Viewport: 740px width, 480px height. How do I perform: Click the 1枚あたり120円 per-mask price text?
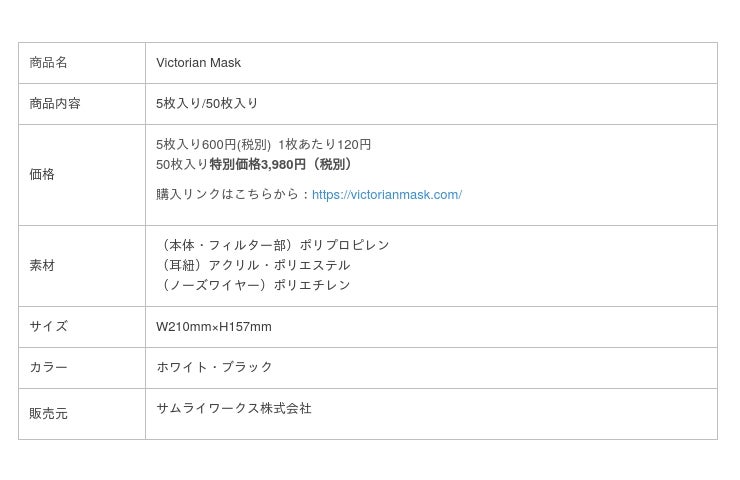[x=324, y=145]
